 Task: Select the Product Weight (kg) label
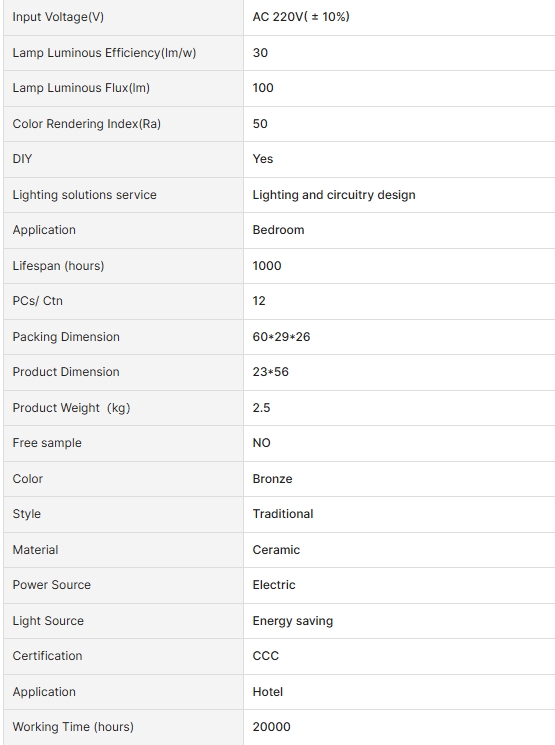[x=71, y=408]
